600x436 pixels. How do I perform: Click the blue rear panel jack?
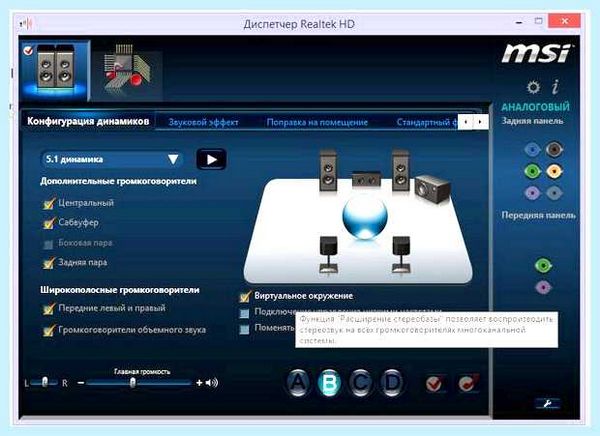[x=532, y=149]
